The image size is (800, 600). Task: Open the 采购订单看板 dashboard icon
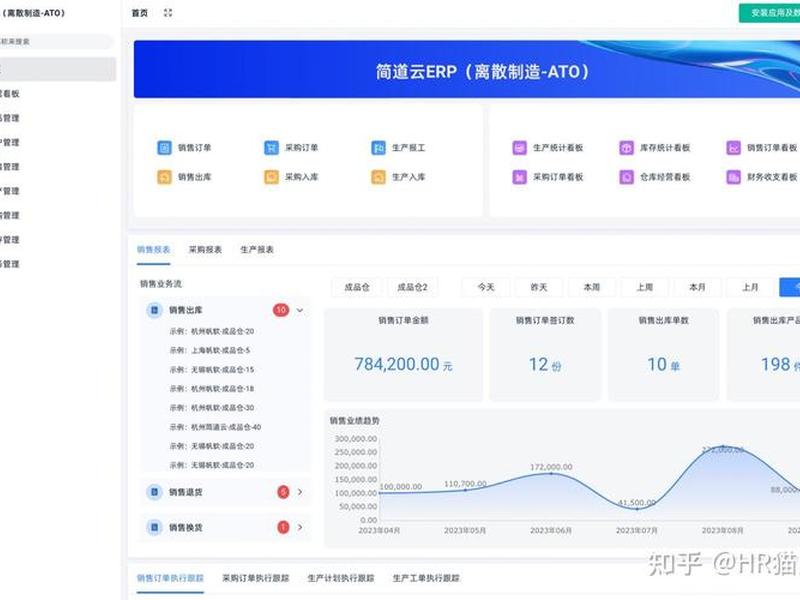click(519, 177)
